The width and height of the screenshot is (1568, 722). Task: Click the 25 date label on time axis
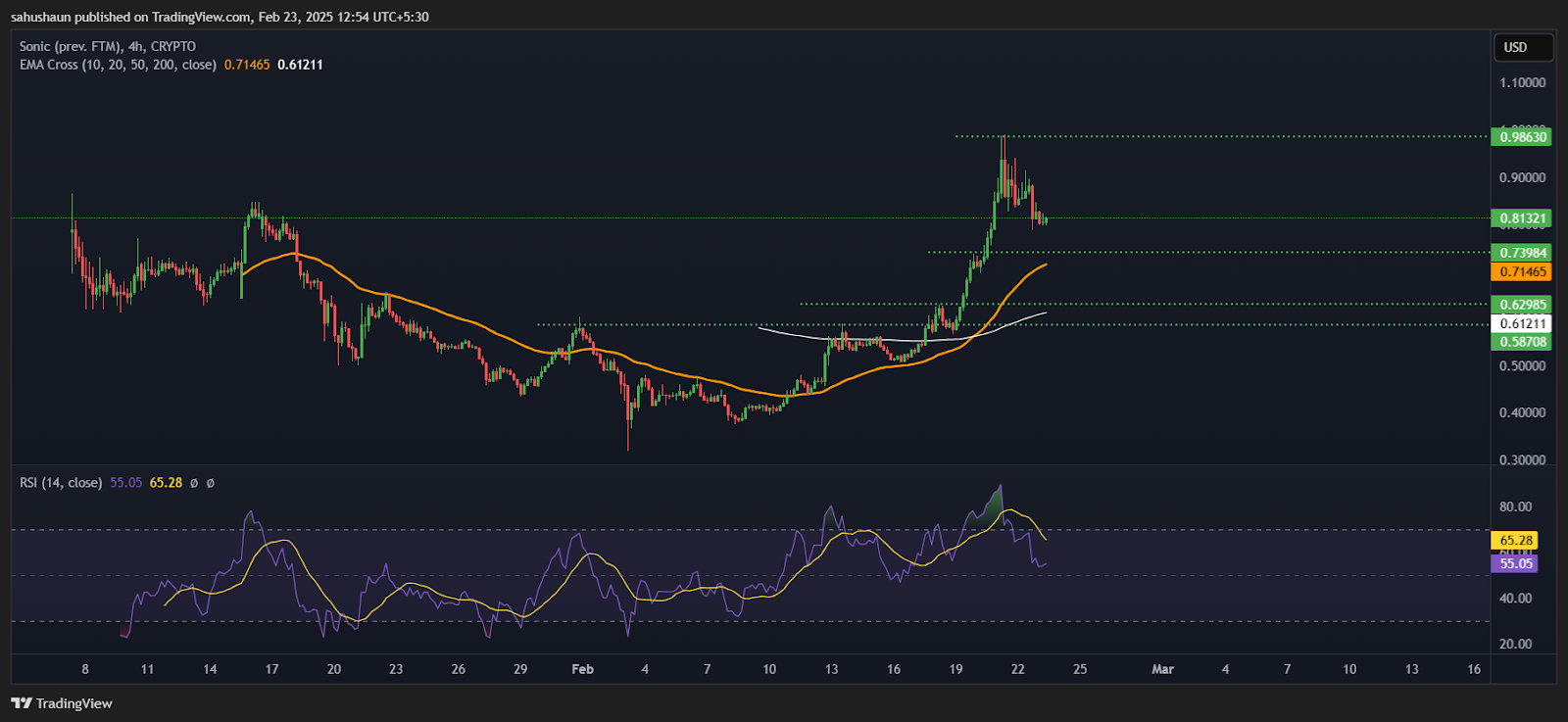click(x=1080, y=669)
